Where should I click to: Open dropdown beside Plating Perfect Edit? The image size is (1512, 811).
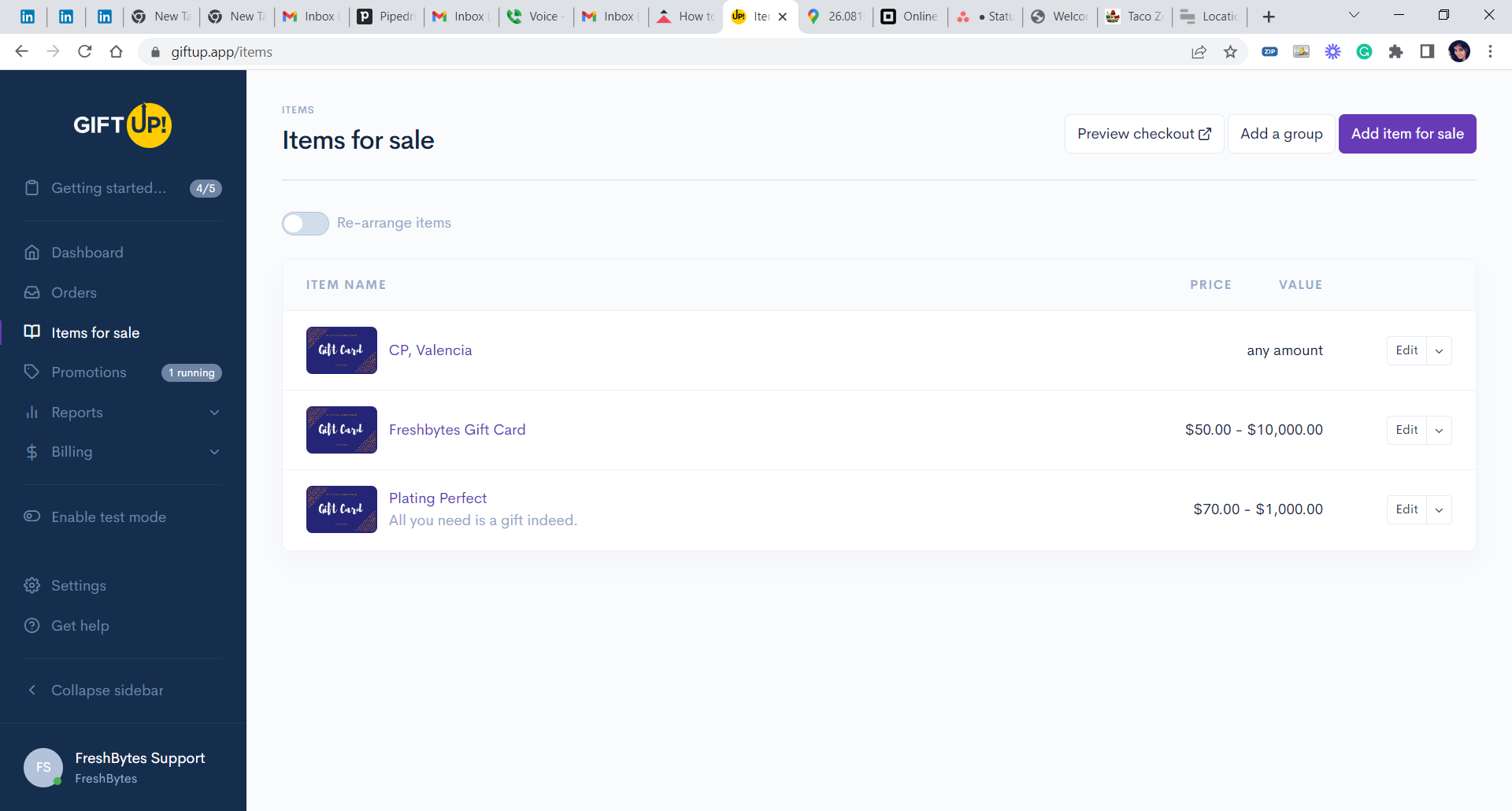[1439, 510]
